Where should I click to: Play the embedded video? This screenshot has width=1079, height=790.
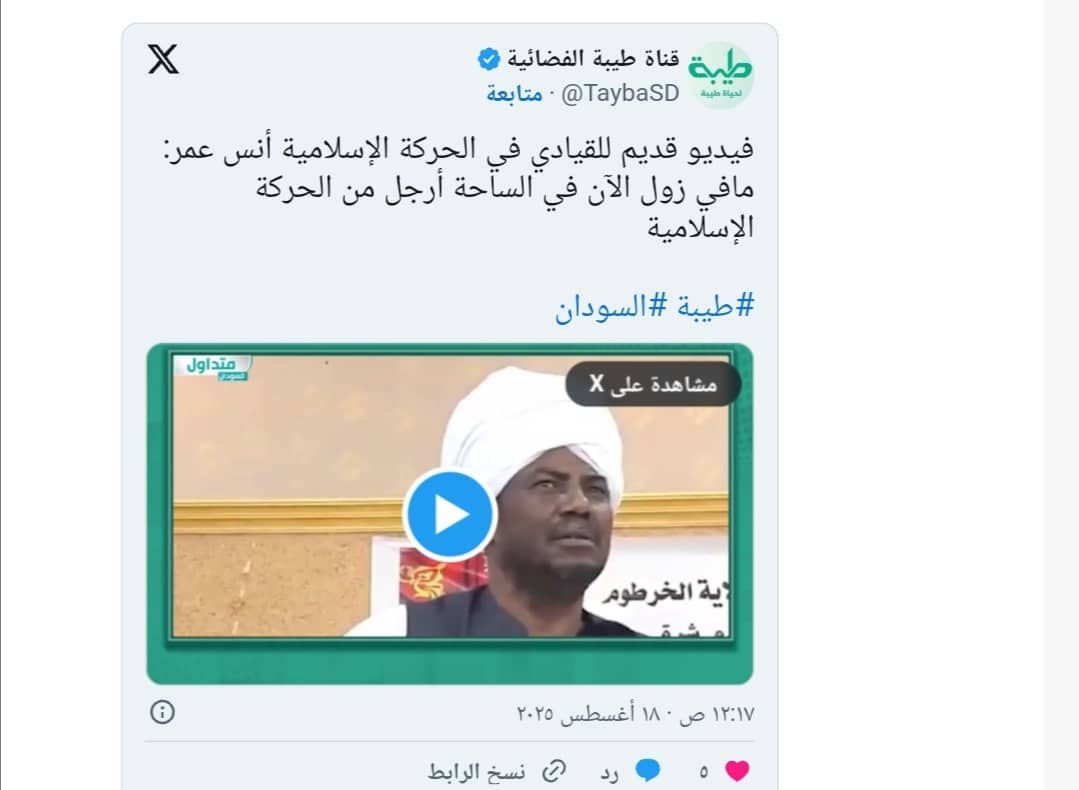[450, 515]
